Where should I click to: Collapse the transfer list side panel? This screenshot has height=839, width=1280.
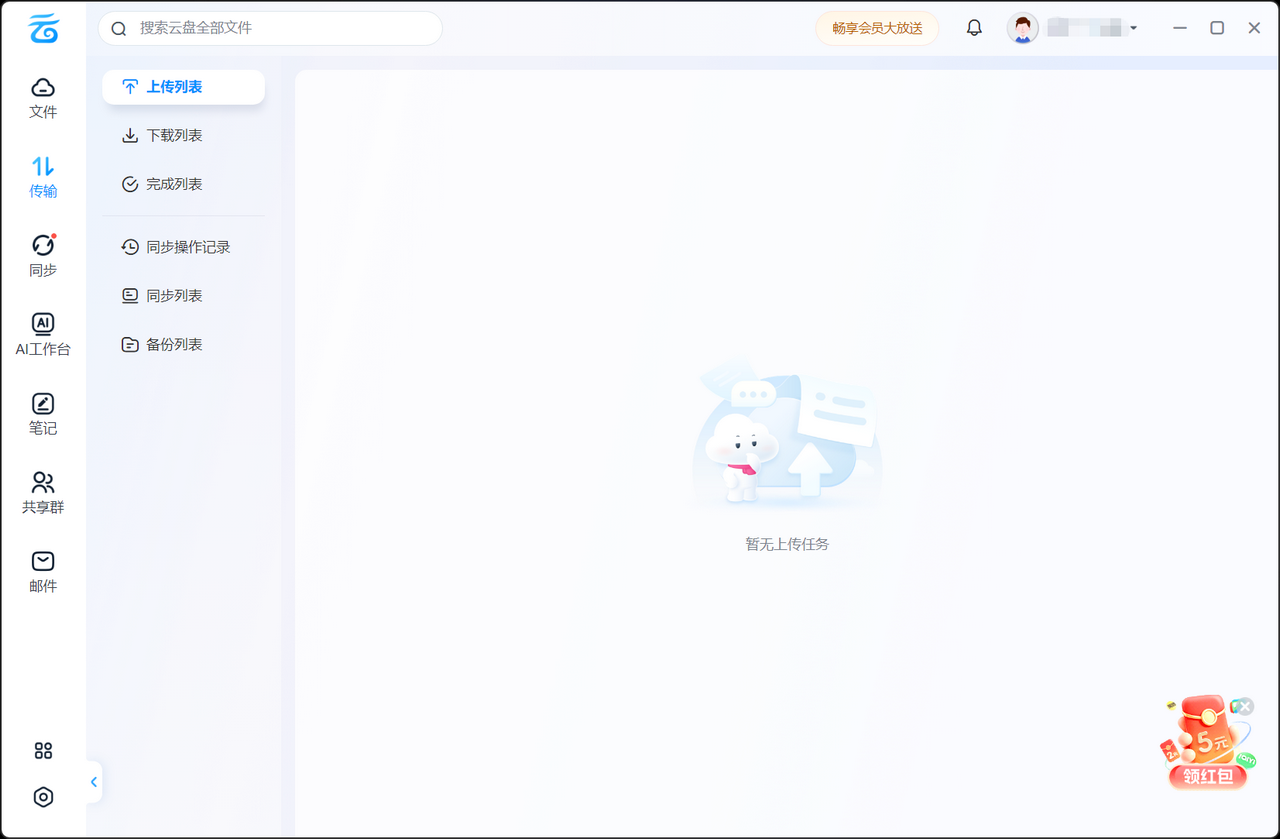[94, 782]
